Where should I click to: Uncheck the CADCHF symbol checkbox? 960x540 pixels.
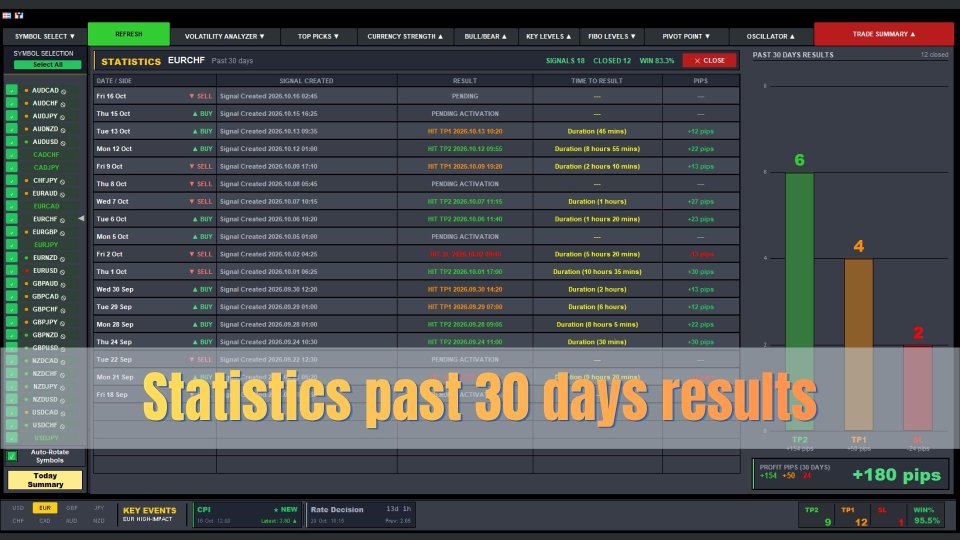12,154
